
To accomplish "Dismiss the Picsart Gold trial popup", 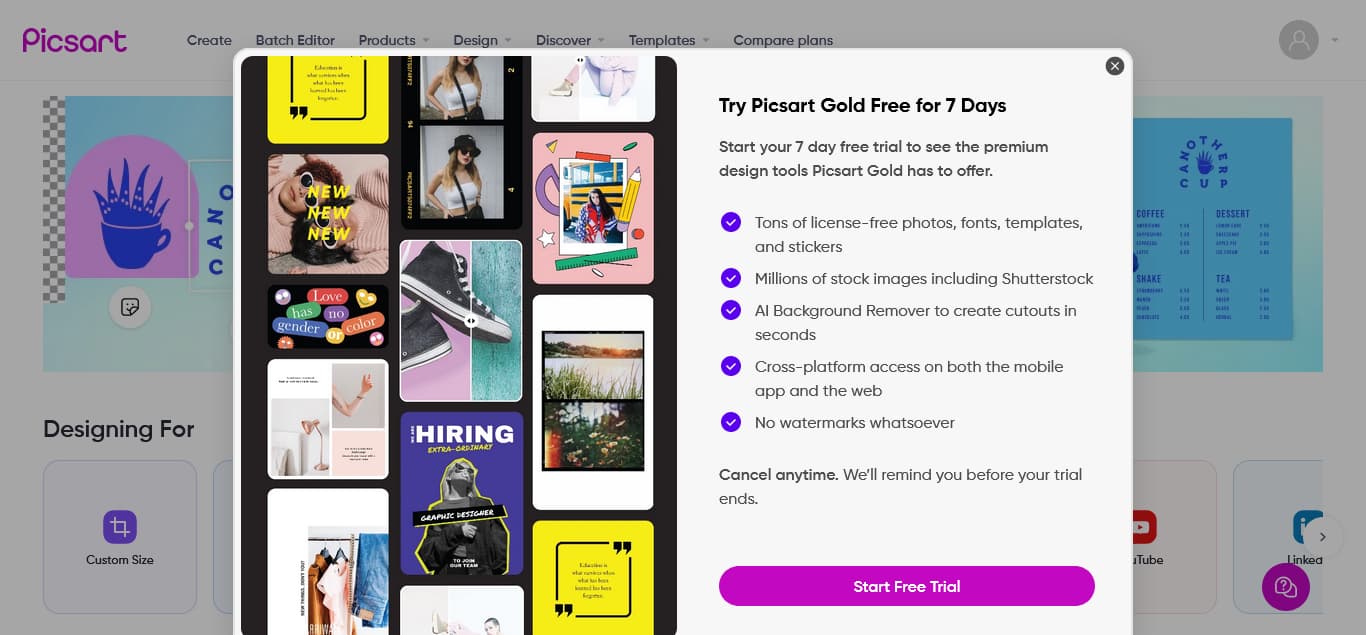I will [x=1114, y=66].
